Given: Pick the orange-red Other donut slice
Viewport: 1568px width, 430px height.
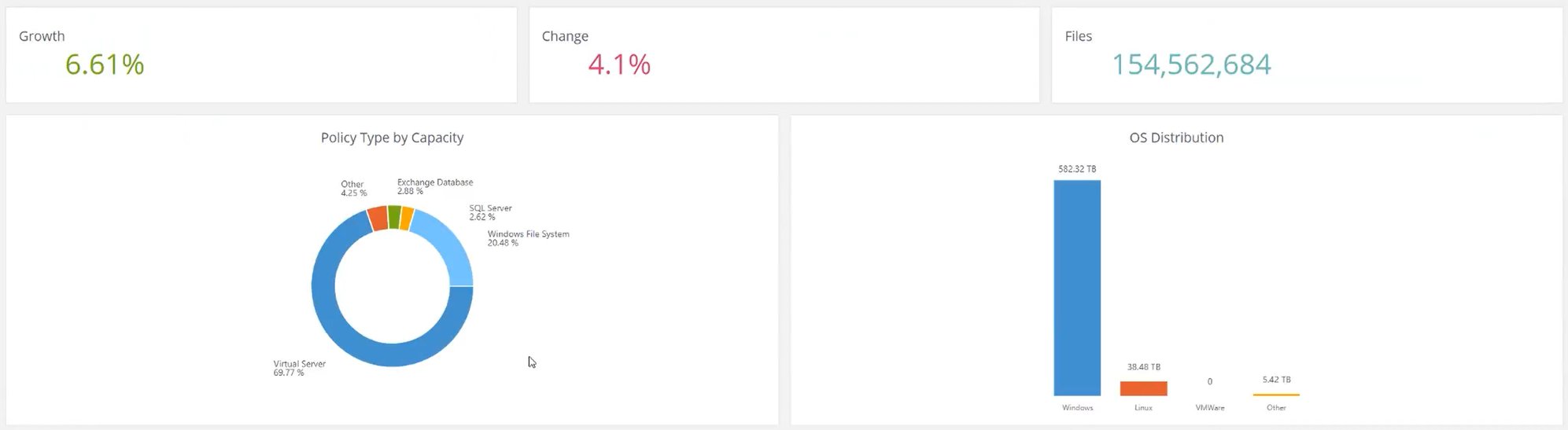Looking at the screenshot, I should tap(378, 219).
